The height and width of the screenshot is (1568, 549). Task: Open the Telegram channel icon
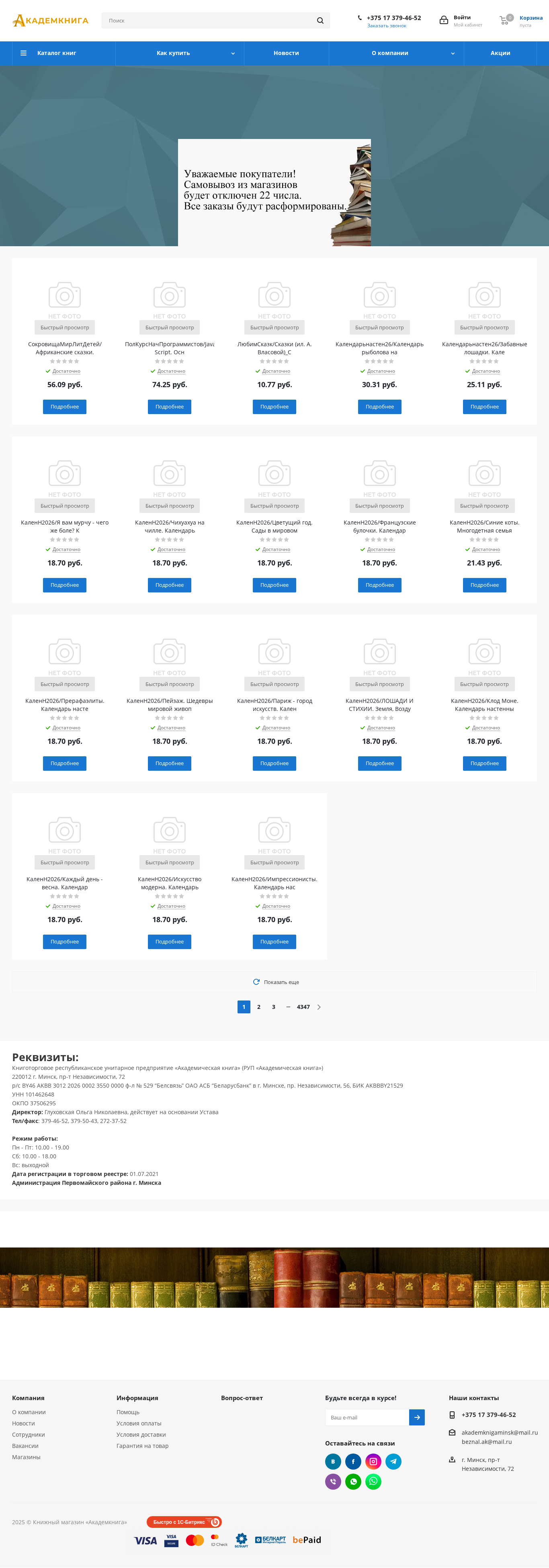(393, 1462)
